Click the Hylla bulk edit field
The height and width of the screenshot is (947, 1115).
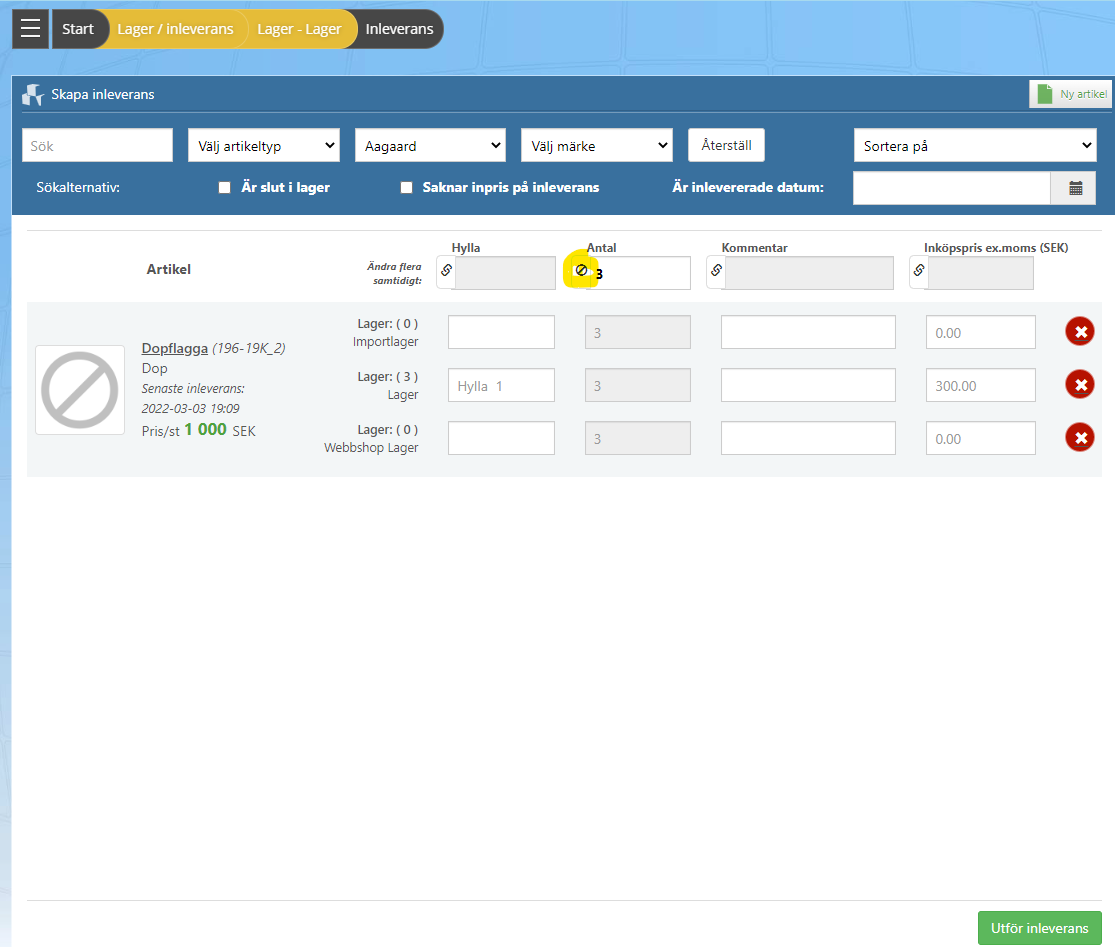[506, 273]
